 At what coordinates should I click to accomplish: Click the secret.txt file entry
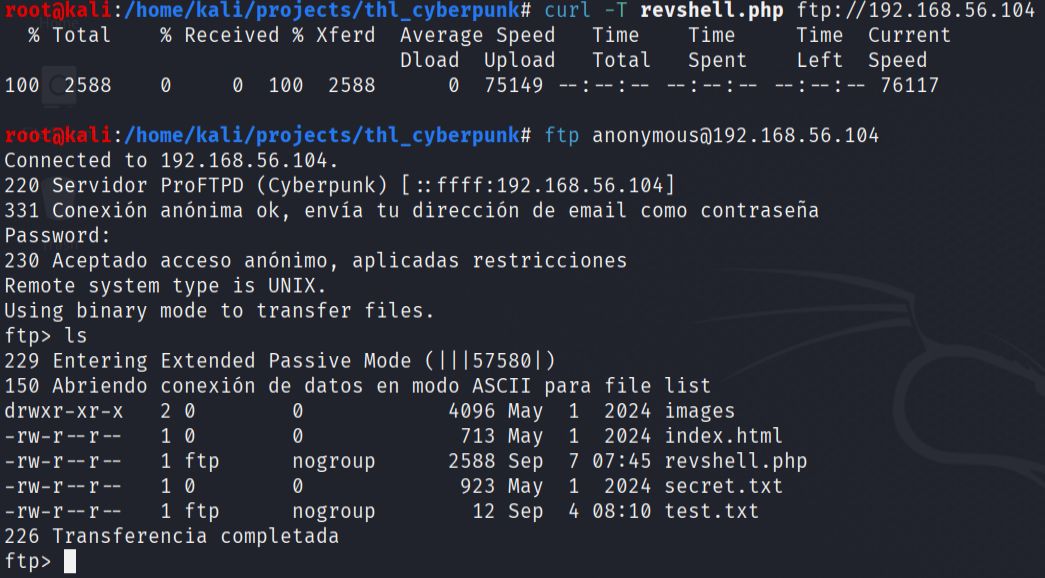click(723, 486)
